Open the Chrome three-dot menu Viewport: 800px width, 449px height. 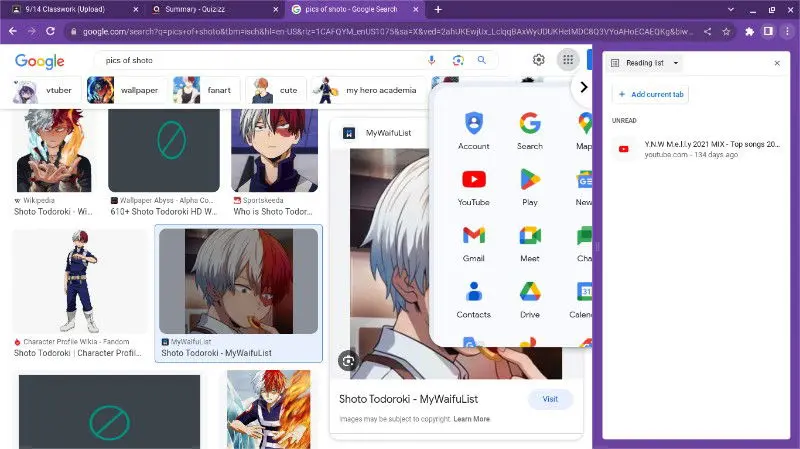[787, 32]
